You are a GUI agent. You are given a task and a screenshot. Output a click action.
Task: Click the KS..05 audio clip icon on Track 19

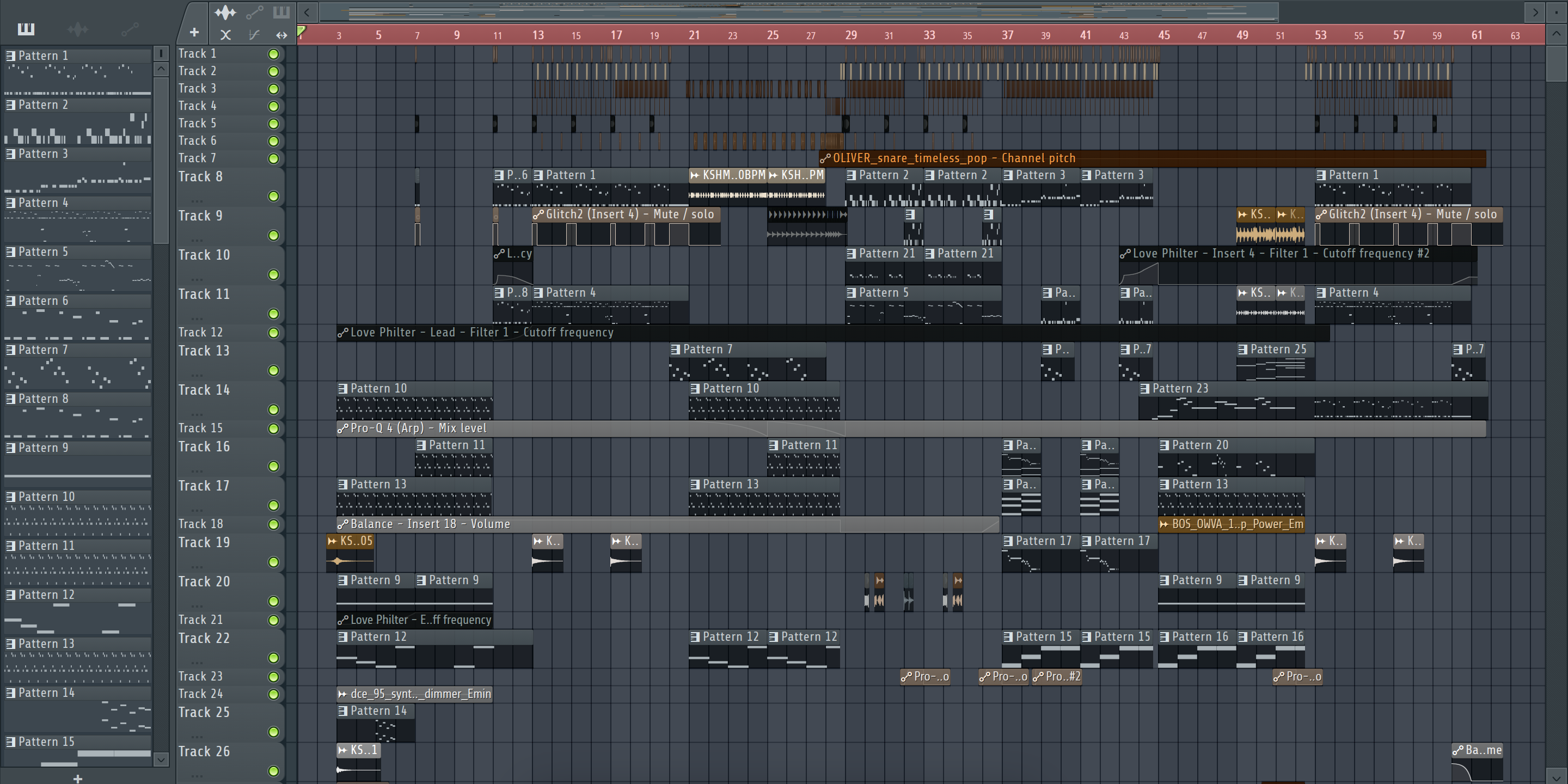pos(332,541)
